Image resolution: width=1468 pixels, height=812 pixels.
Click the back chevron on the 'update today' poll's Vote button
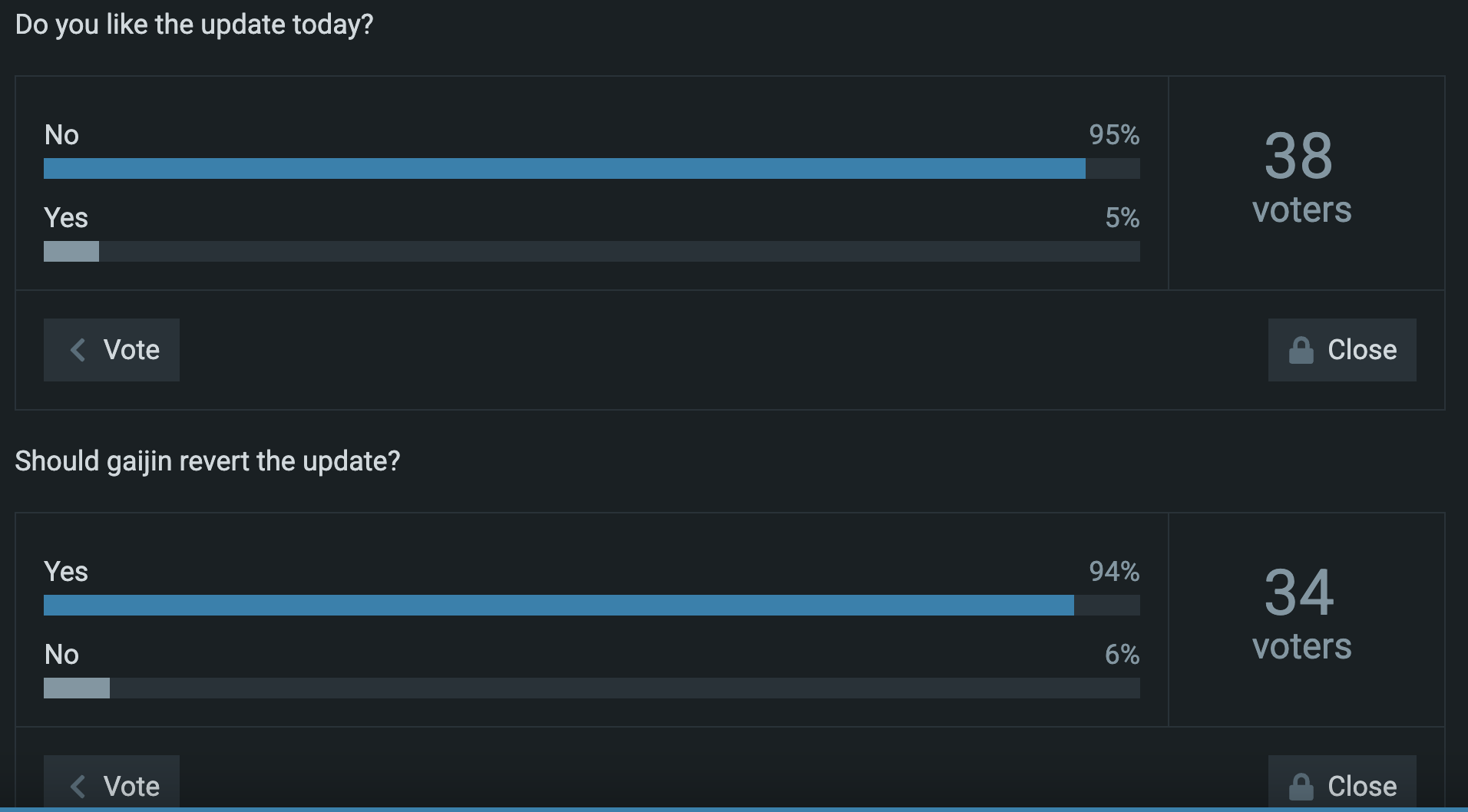pos(78,350)
